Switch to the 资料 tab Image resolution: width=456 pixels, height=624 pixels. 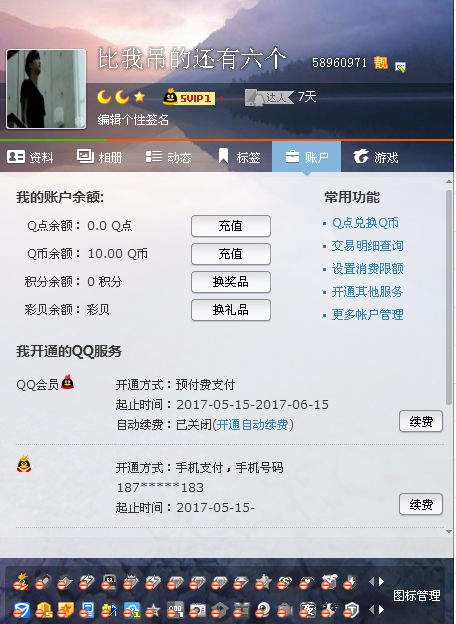(30, 157)
